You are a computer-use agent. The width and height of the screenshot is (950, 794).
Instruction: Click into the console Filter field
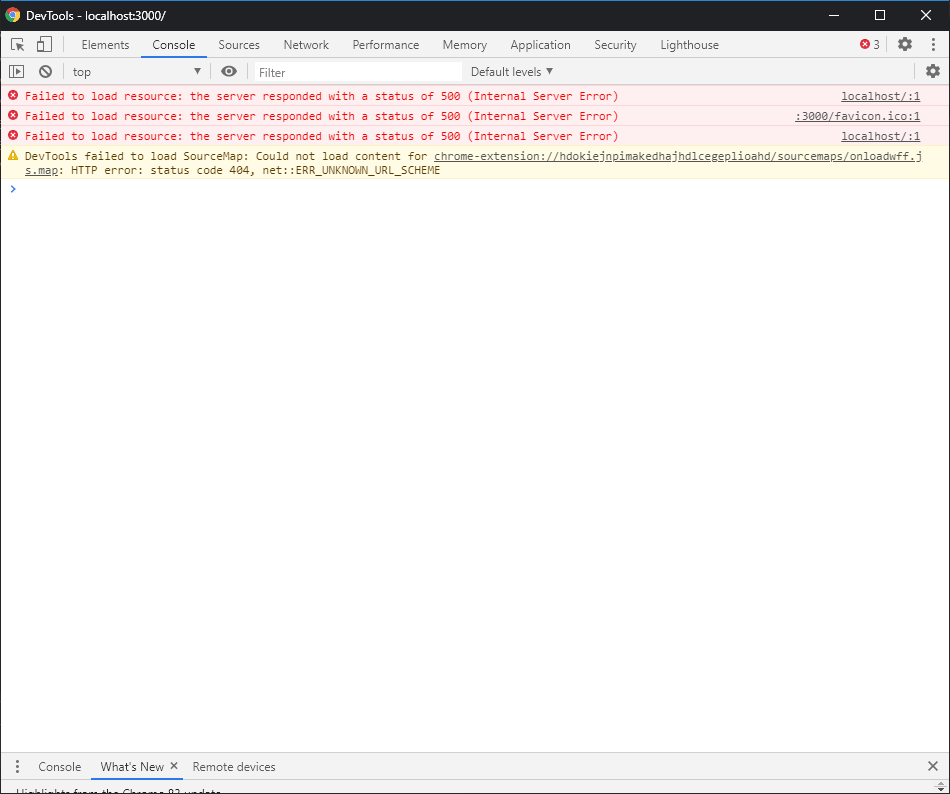coord(357,72)
